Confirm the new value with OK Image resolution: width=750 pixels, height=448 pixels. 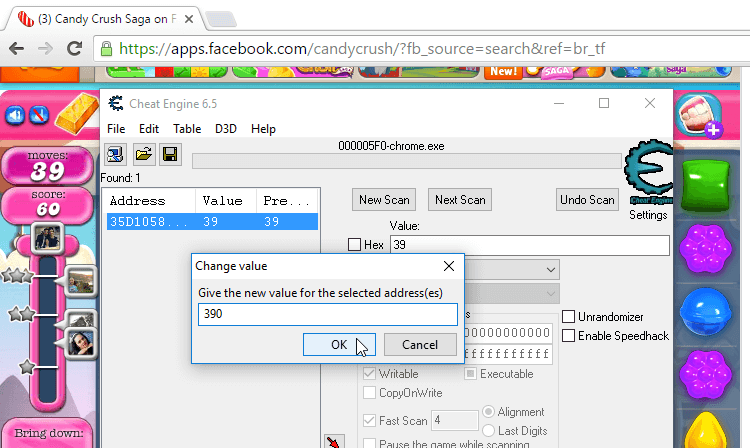coord(339,345)
